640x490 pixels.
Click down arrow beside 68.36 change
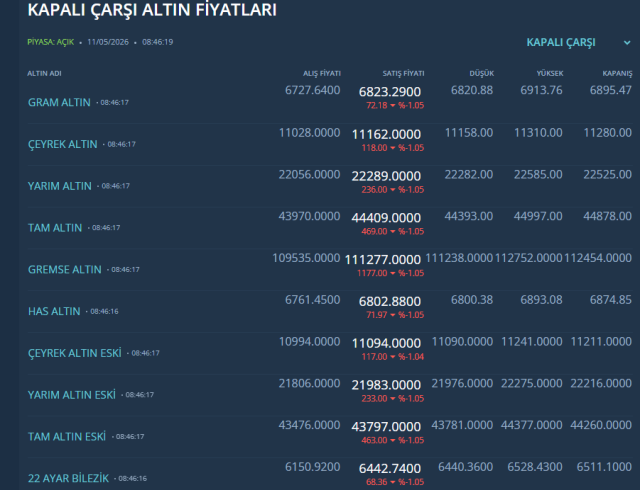(x=393, y=482)
